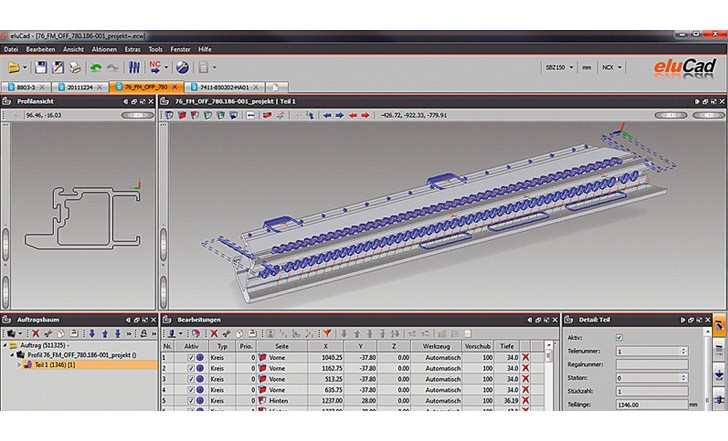The width and height of the screenshot is (728, 441).
Task: Click red left arrow in 3D view toolbar
Action: [x=353, y=115]
